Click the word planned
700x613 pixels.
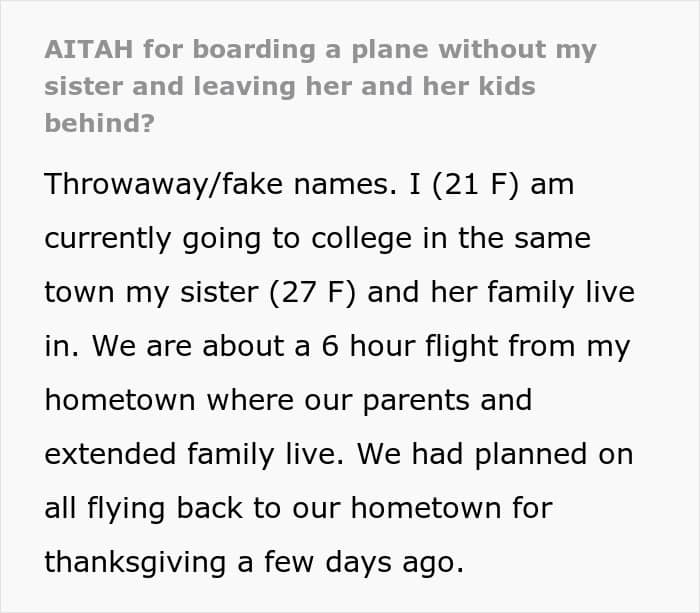[530, 455]
